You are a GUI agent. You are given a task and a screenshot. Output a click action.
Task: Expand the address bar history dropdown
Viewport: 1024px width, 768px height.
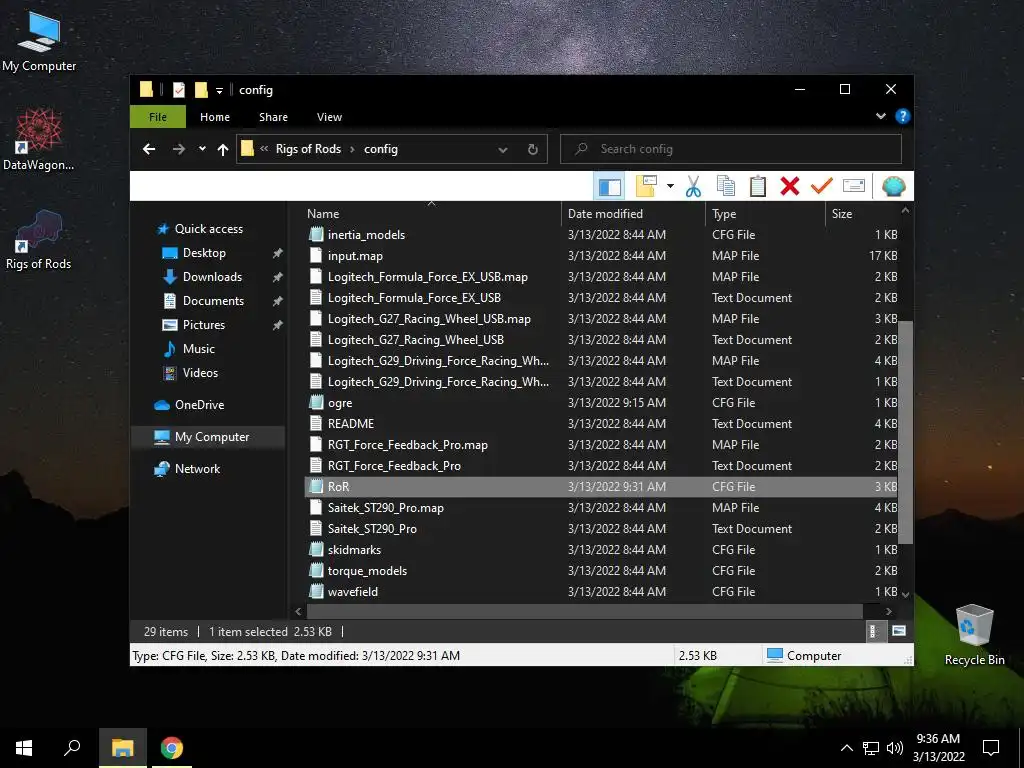pyautogui.click(x=503, y=150)
